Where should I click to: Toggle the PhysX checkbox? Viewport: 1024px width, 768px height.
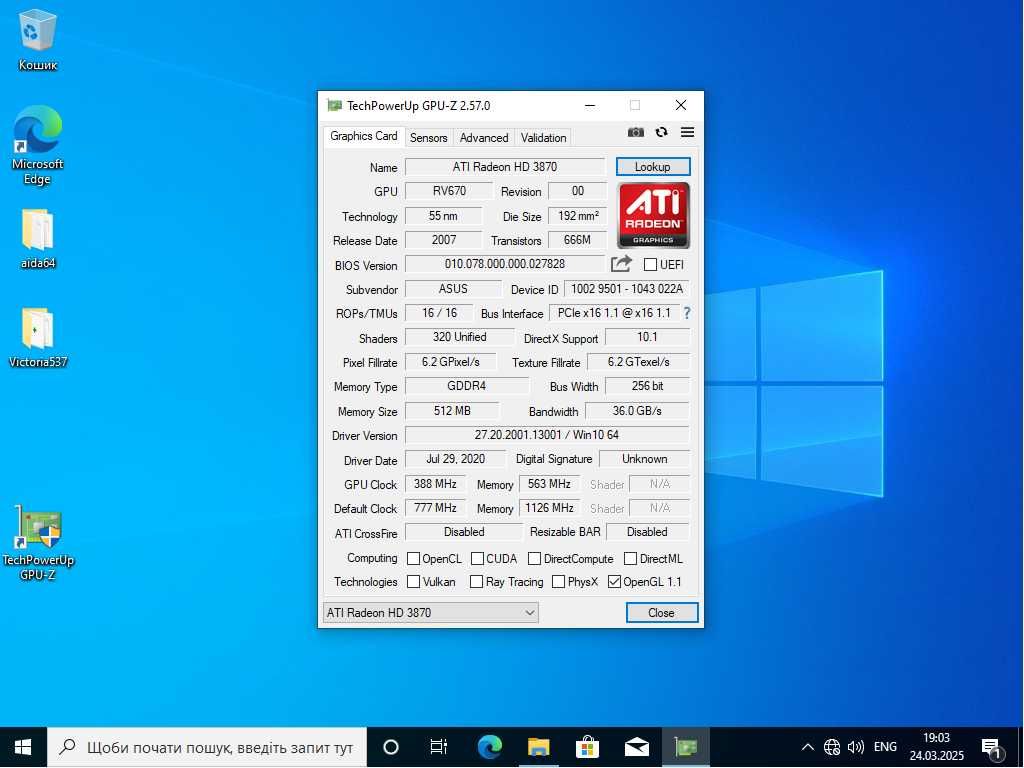[x=558, y=582]
